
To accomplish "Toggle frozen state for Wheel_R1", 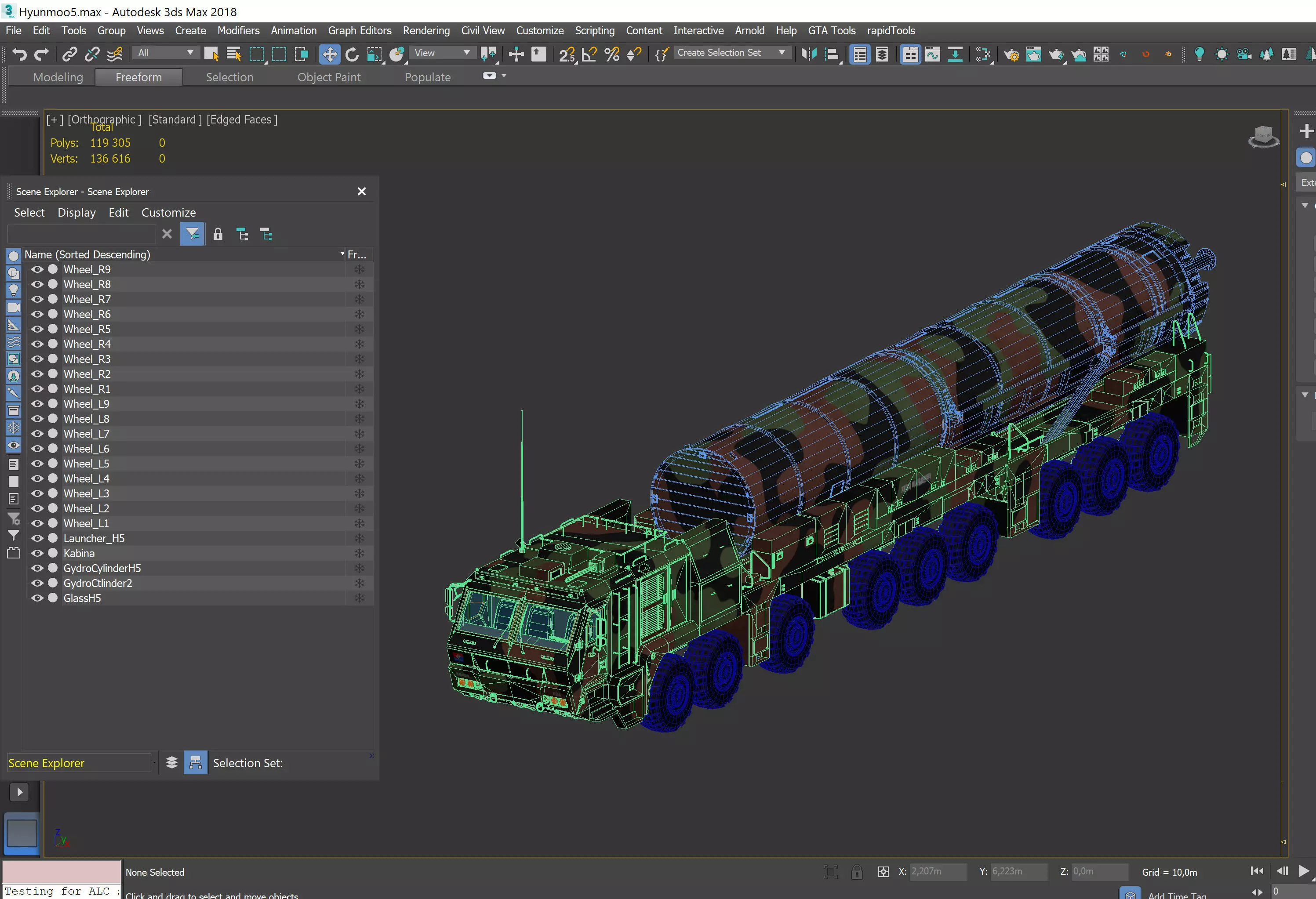I will pyautogui.click(x=359, y=389).
